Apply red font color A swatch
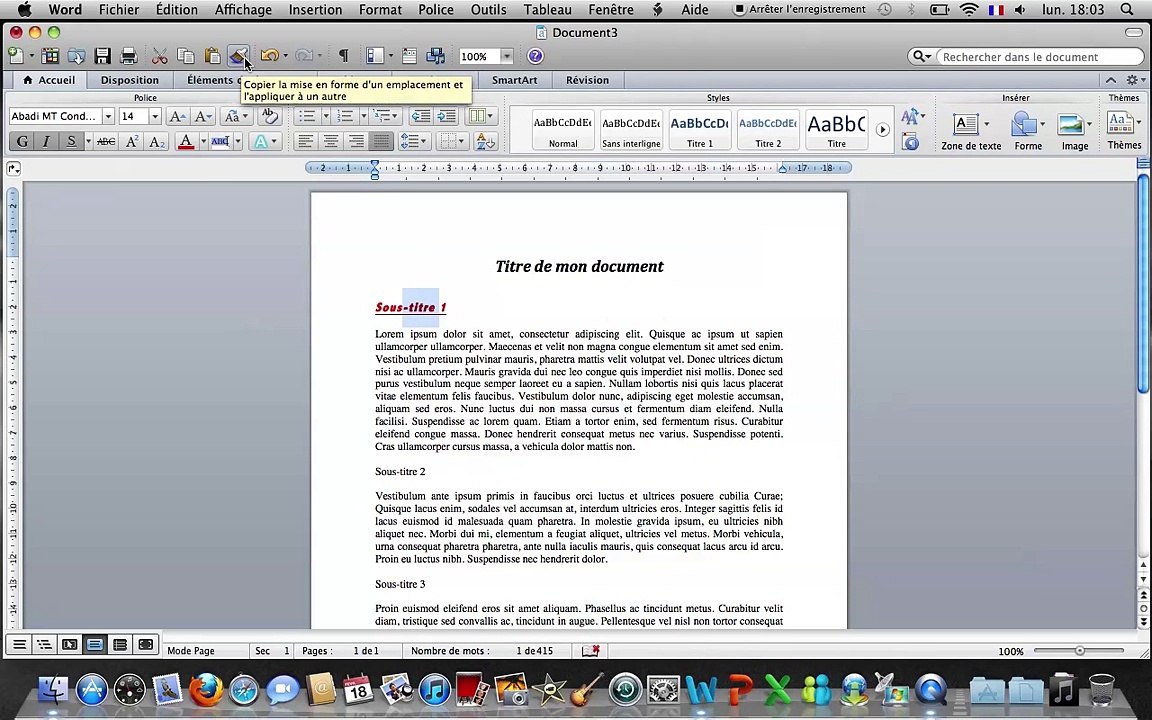 click(186, 141)
